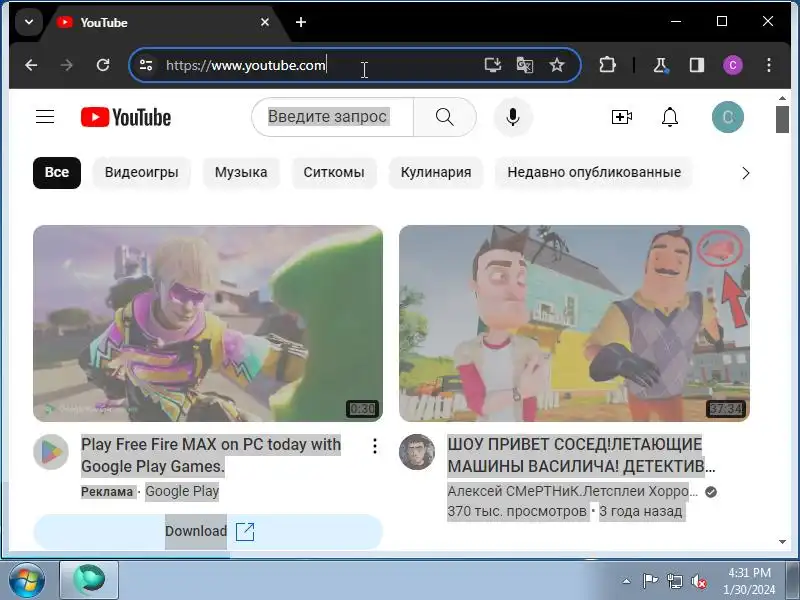Open the tab search dropdown arrow

pos(29,22)
